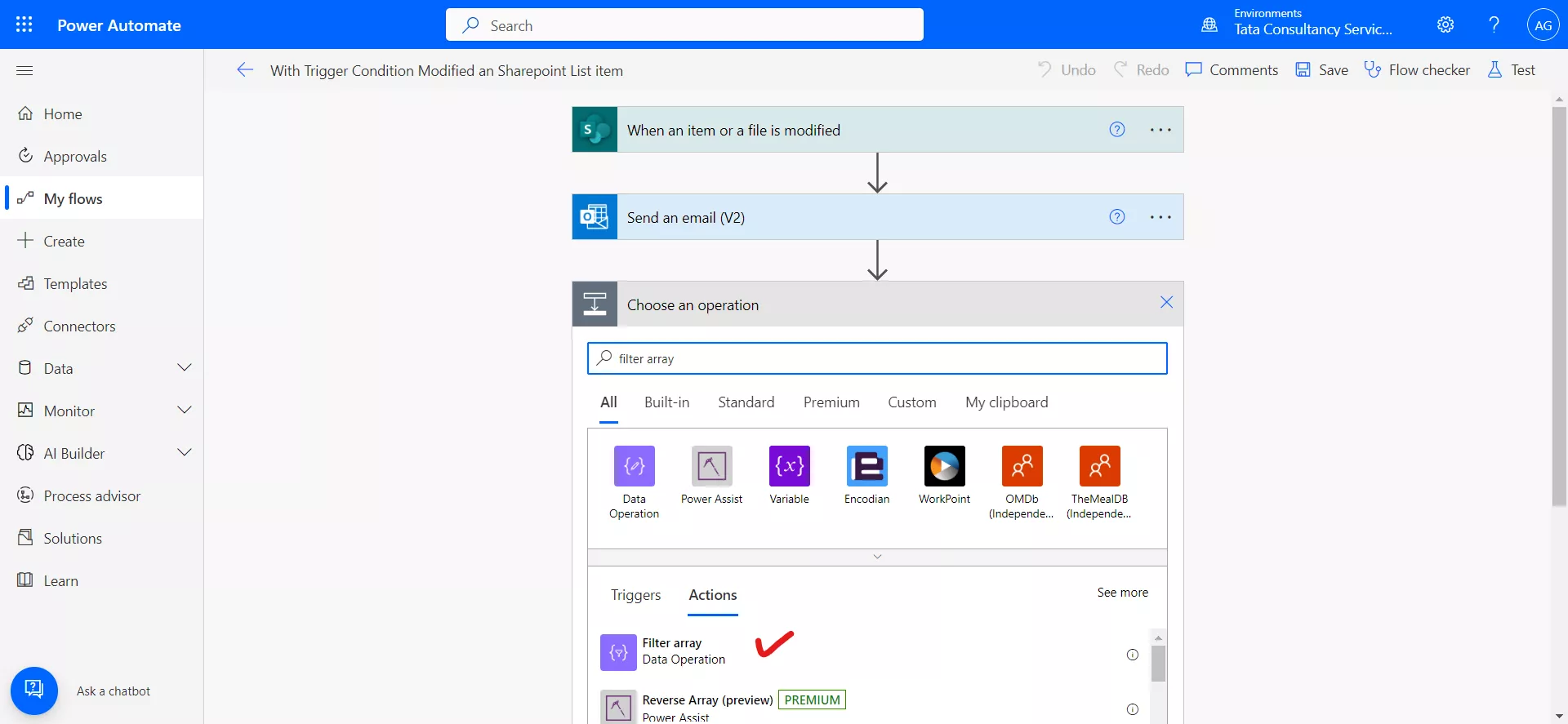Click the SharePoint trigger icon
This screenshot has width=1568, height=724.
pos(595,130)
